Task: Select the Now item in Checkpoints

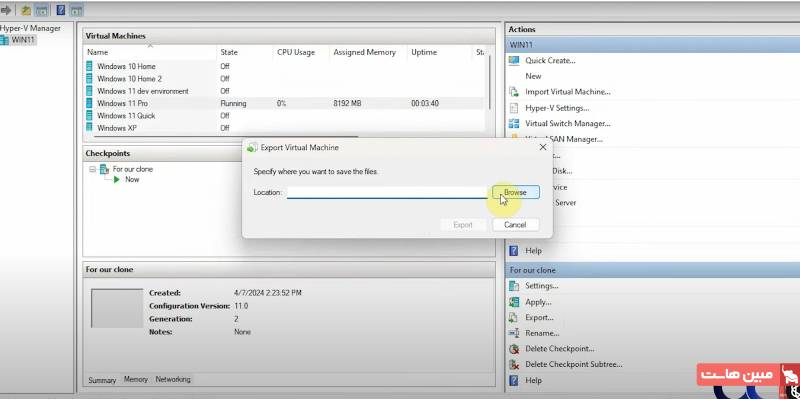Action: pyautogui.click(x=132, y=180)
